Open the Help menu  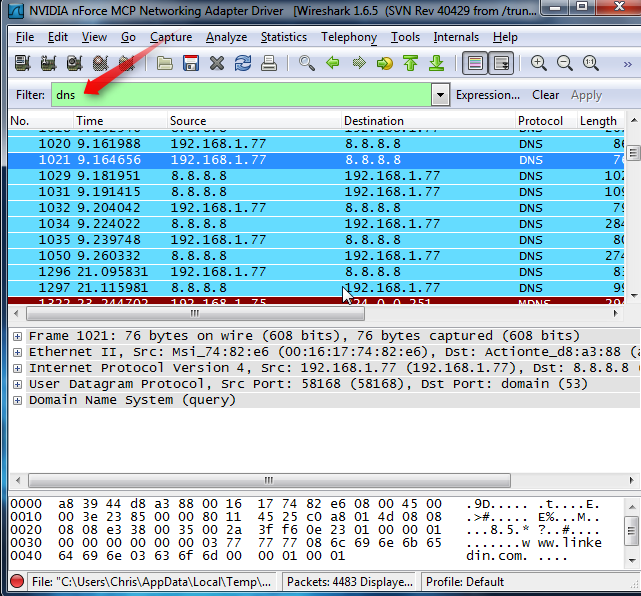coord(505,37)
